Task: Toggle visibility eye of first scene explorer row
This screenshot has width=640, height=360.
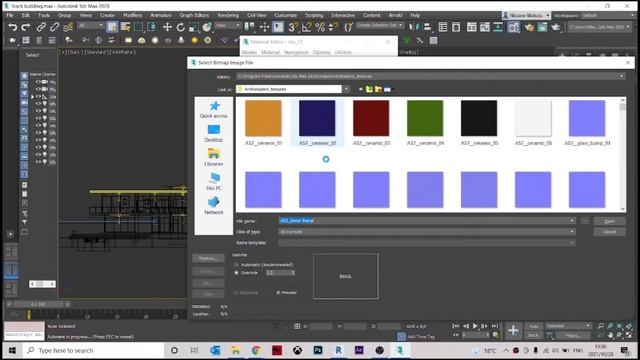Action: point(38,82)
